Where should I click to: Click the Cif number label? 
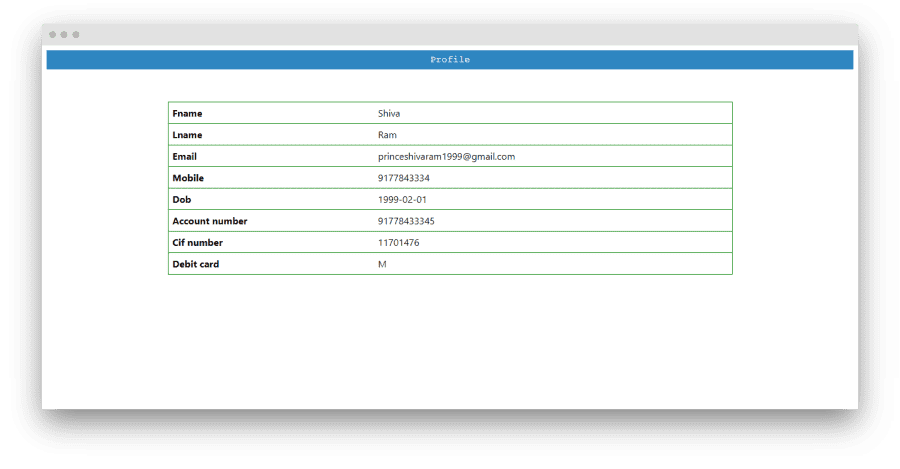(197, 243)
